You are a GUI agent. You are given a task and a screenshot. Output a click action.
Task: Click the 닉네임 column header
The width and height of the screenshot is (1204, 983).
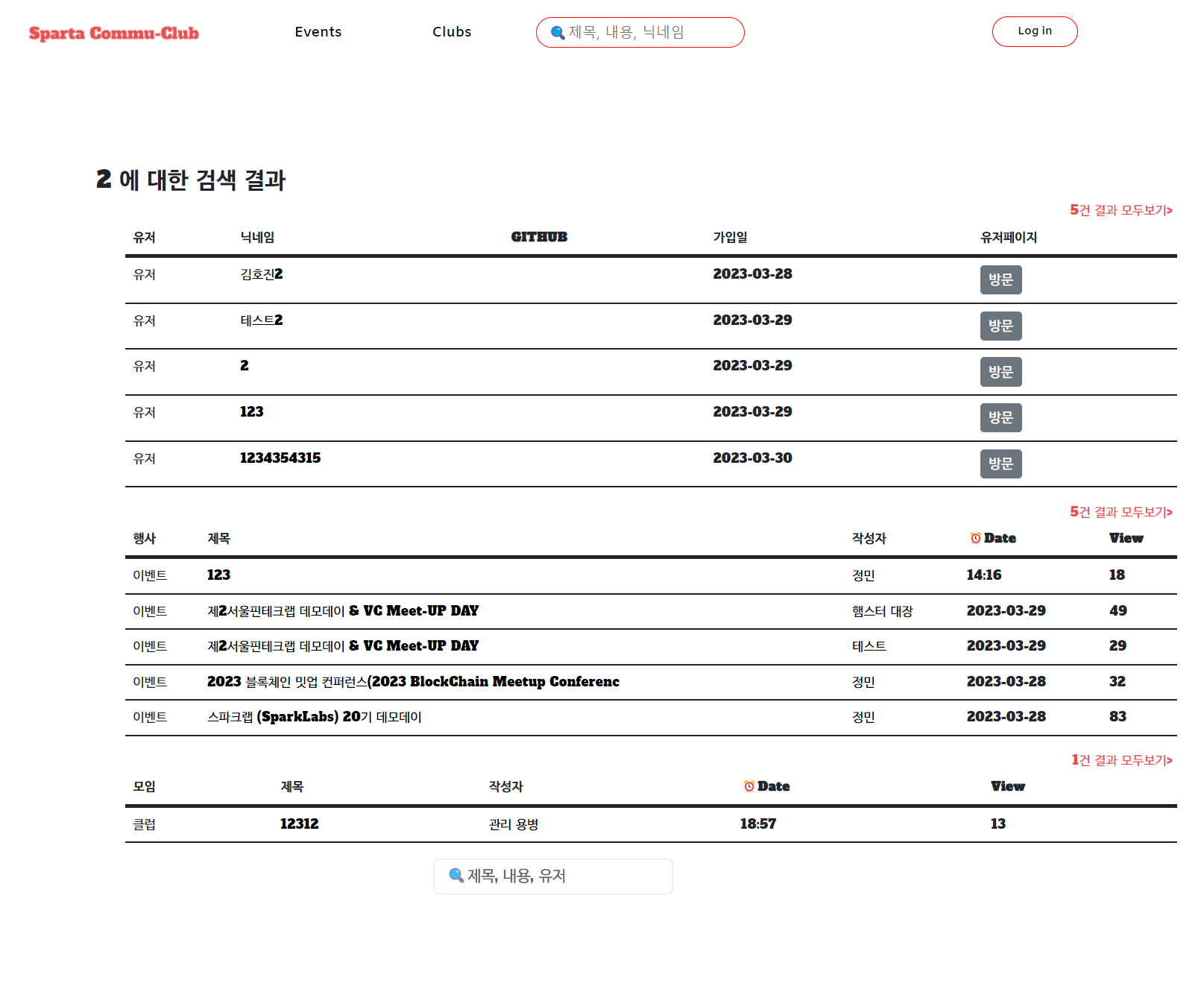tap(257, 237)
